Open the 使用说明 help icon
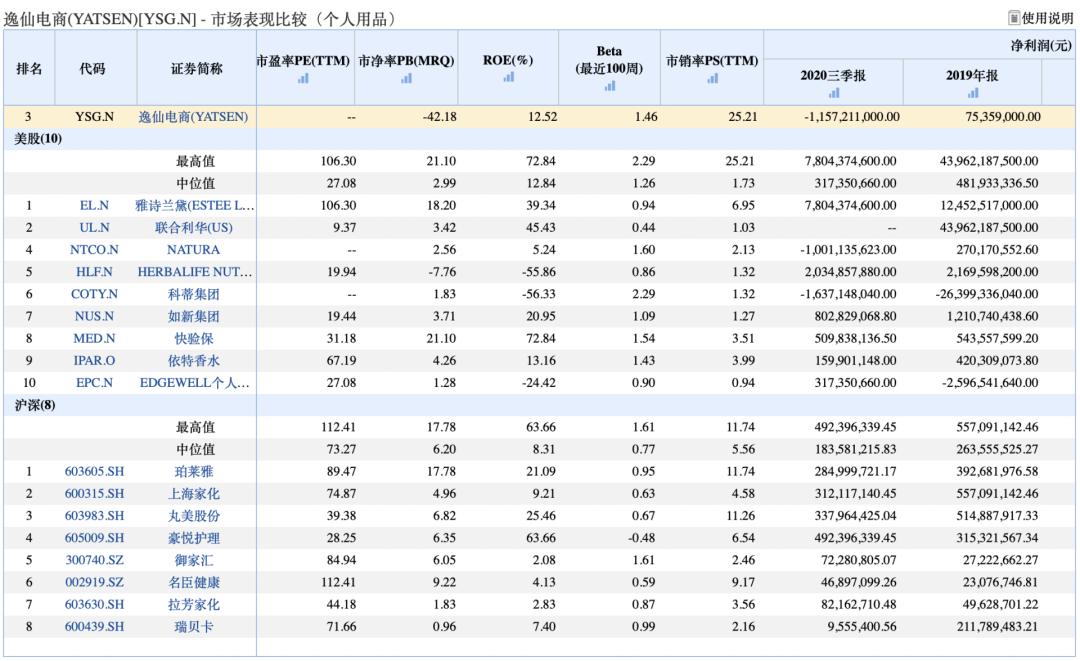This screenshot has height=661, width=1080. click(x=1014, y=18)
